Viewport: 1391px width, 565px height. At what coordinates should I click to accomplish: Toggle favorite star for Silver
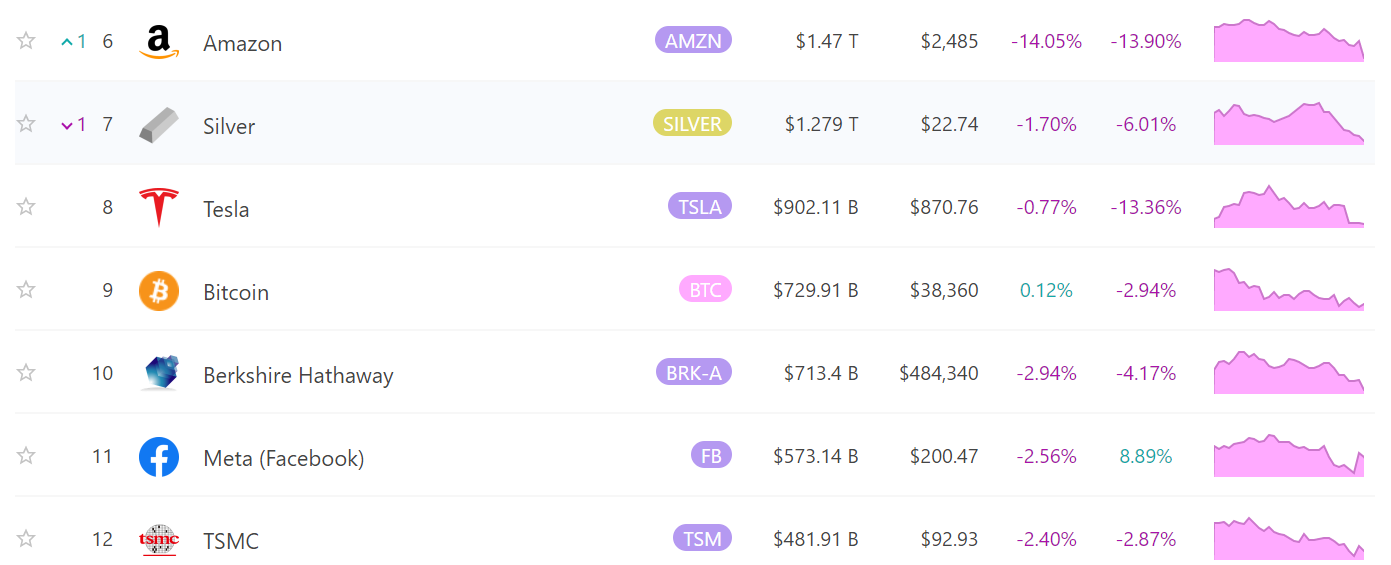pos(26,124)
